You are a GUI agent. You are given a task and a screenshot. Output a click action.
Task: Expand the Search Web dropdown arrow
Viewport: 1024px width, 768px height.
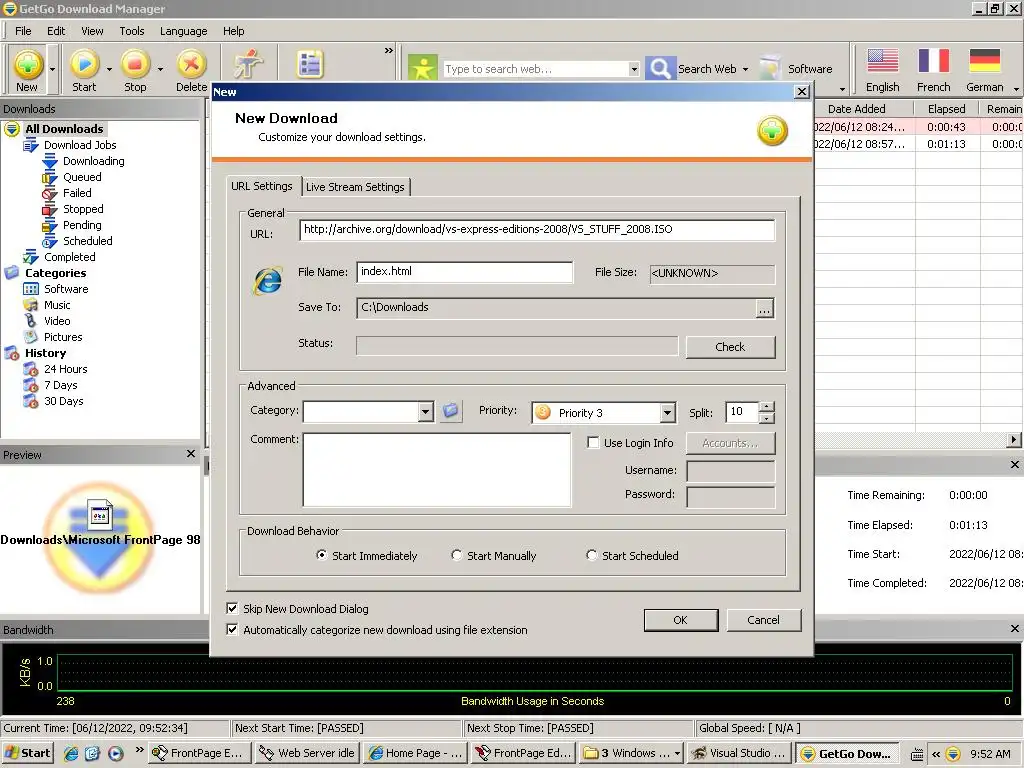[x=745, y=69]
